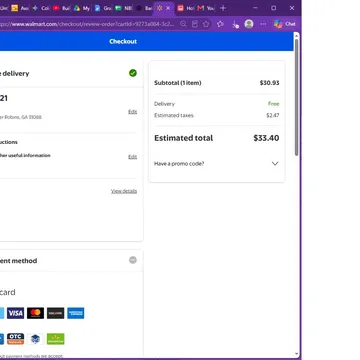The height and width of the screenshot is (360, 360).
Task: Switch to the 'Gra' docs tab
Action: [103, 8]
